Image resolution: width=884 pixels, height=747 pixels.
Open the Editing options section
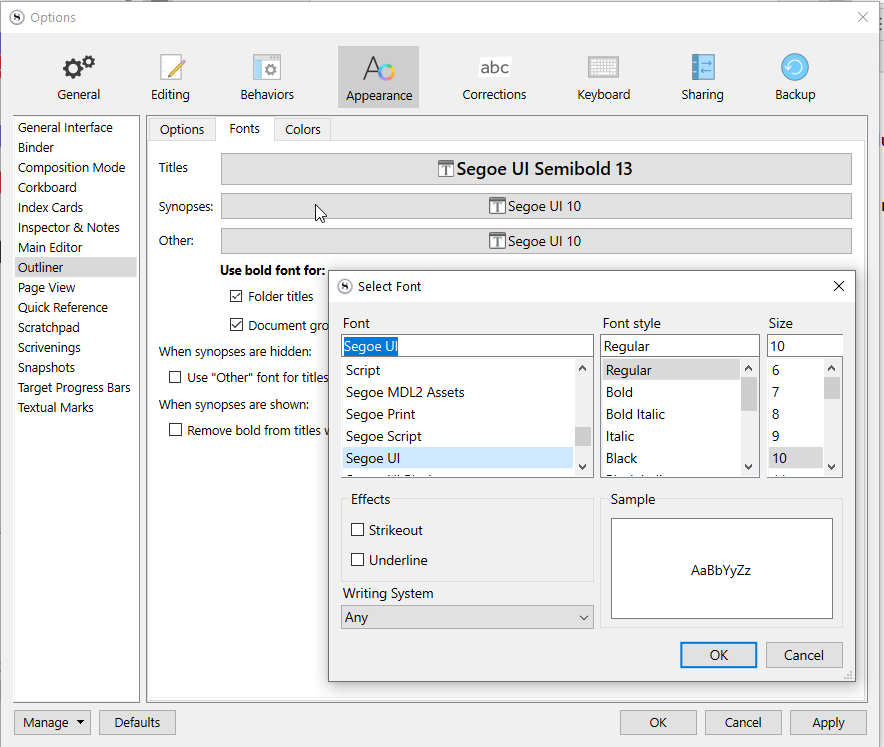[x=170, y=77]
